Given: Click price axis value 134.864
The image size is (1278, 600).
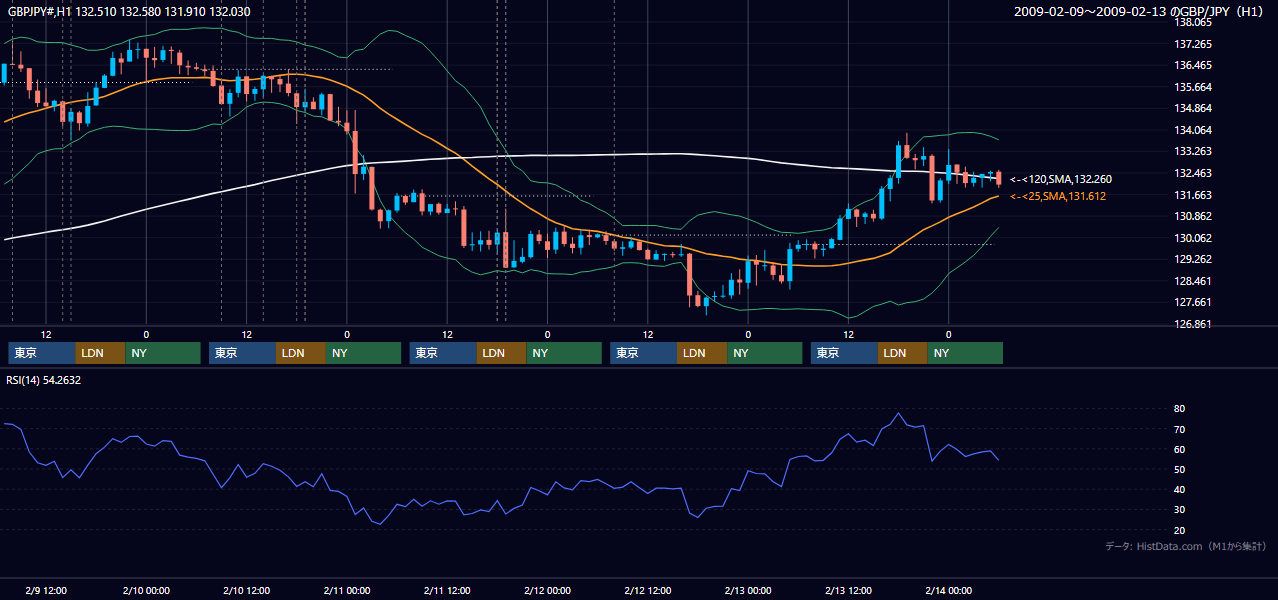Looking at the screenshot, I should (x=1194, y=108).
